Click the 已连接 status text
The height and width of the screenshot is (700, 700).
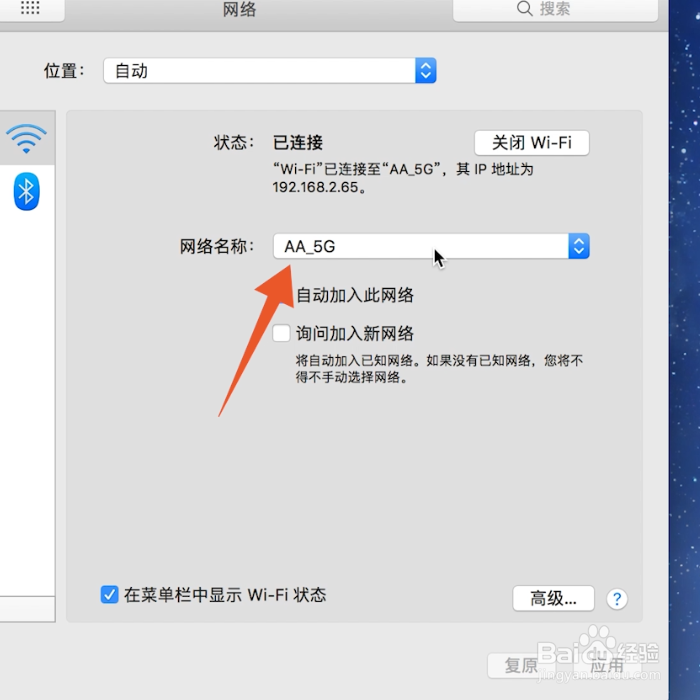point(298,143)
